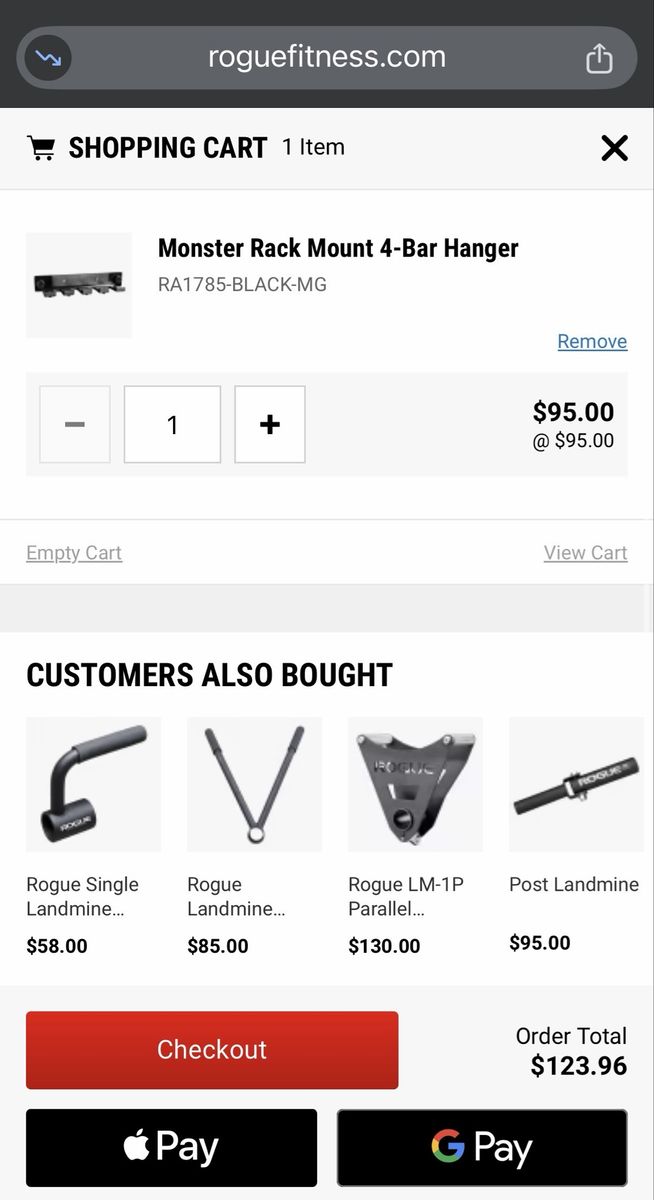Tap the browser share icon

click(x=598, y=58)
